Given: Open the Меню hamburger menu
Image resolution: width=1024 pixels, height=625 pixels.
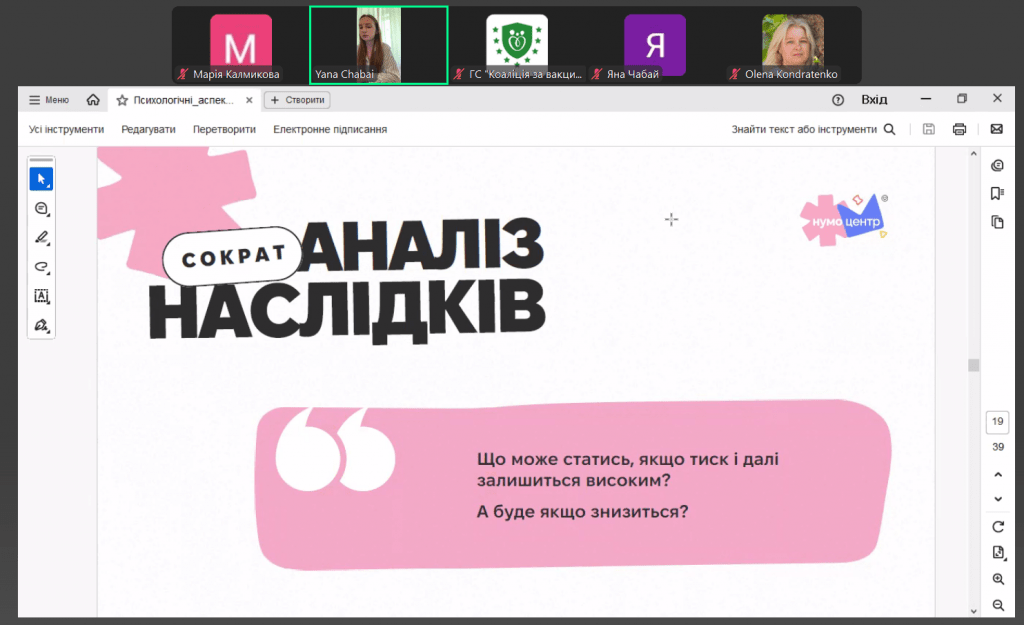Looking at the screenshot, I should [x=49, y=100].
